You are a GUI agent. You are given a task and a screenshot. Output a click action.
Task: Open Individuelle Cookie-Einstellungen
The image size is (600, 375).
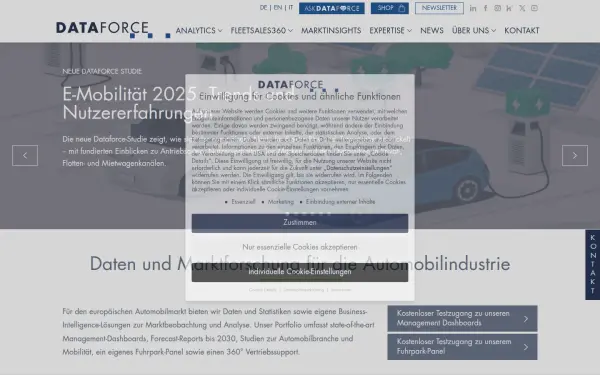[x=300, y=272]
